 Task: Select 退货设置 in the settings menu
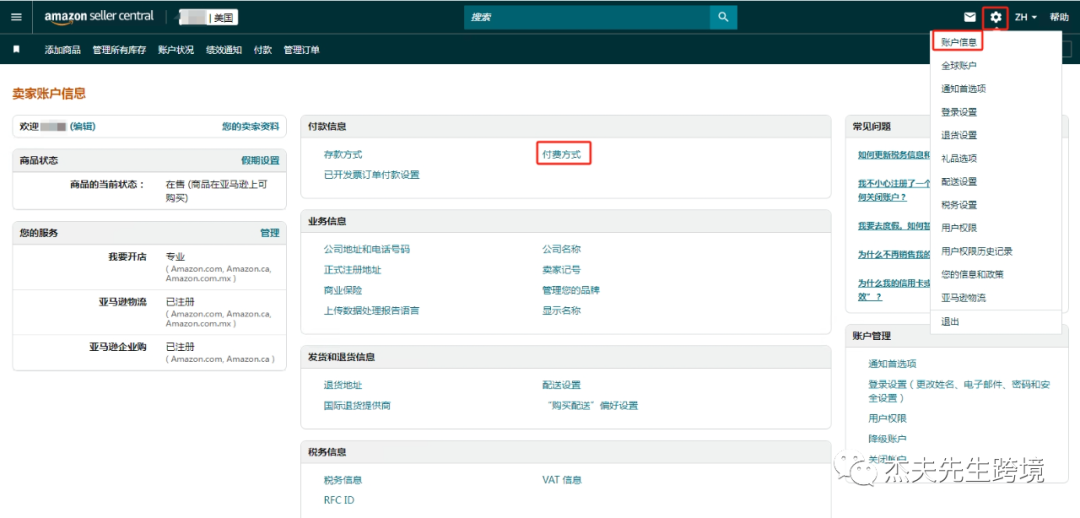pyautogui.click(x=959, y=135)
